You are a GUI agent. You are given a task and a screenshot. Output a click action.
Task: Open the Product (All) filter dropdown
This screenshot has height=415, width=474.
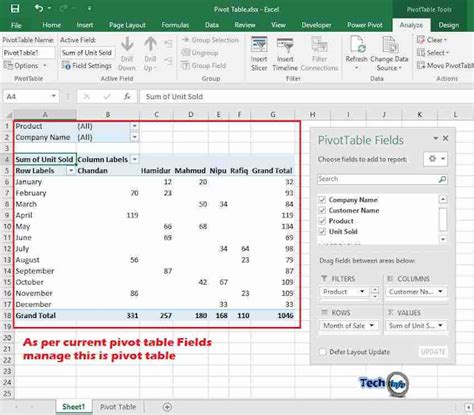click(134, 126)
